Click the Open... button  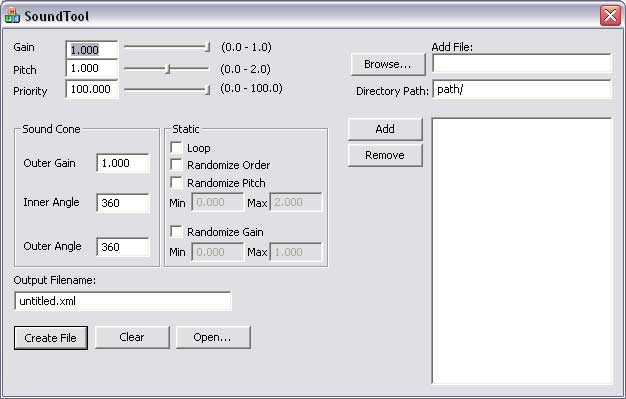coord(213,337)
